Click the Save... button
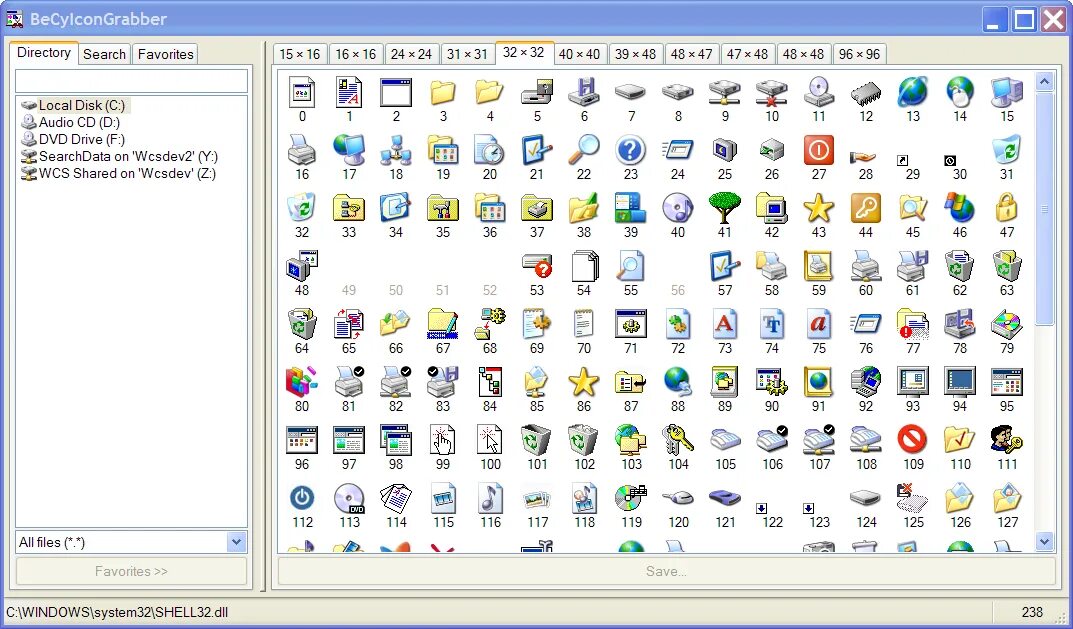 [x=667, y=571]
